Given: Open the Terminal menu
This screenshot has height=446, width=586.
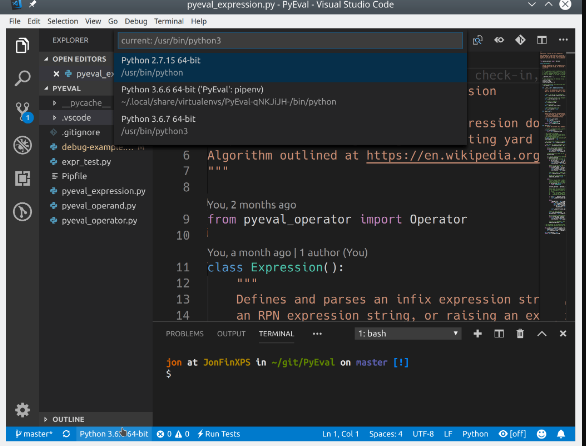Looking at the screenshot, I should (x=169, y=21).
